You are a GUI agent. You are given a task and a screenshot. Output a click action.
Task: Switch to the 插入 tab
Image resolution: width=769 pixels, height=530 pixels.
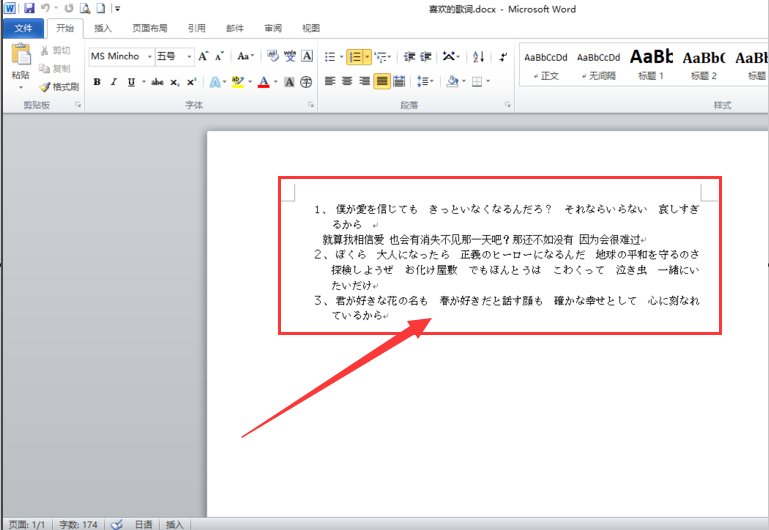pos(103,28)
